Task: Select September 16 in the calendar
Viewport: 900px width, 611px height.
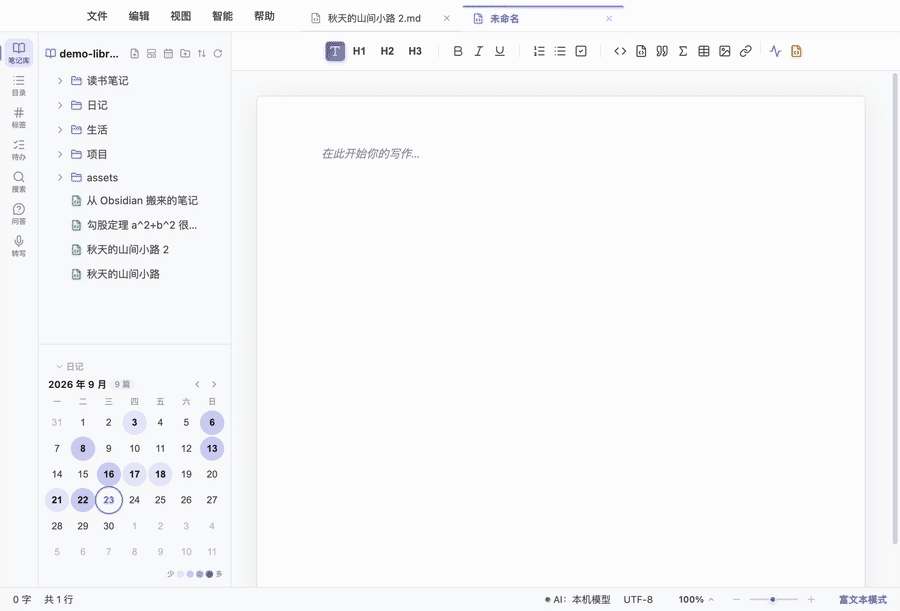Action: (x=108, y=474)
